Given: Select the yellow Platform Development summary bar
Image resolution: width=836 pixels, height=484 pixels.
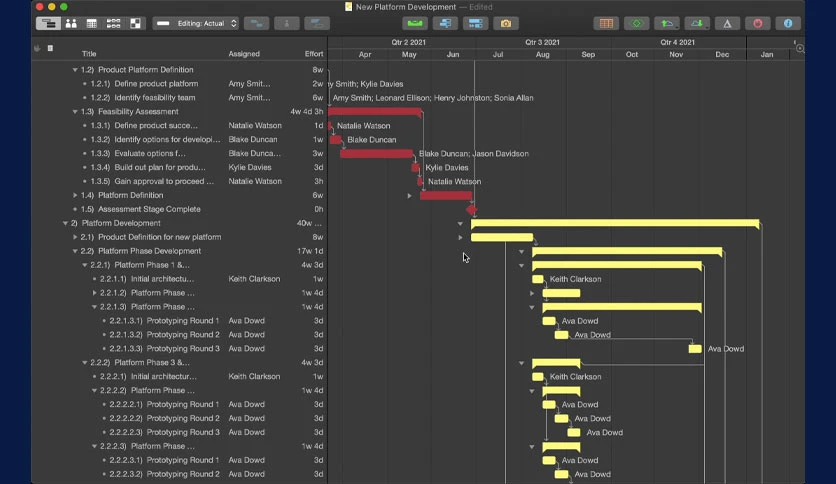Looking at the screenshot, I should pyautogui.click(x=615, y=223).
